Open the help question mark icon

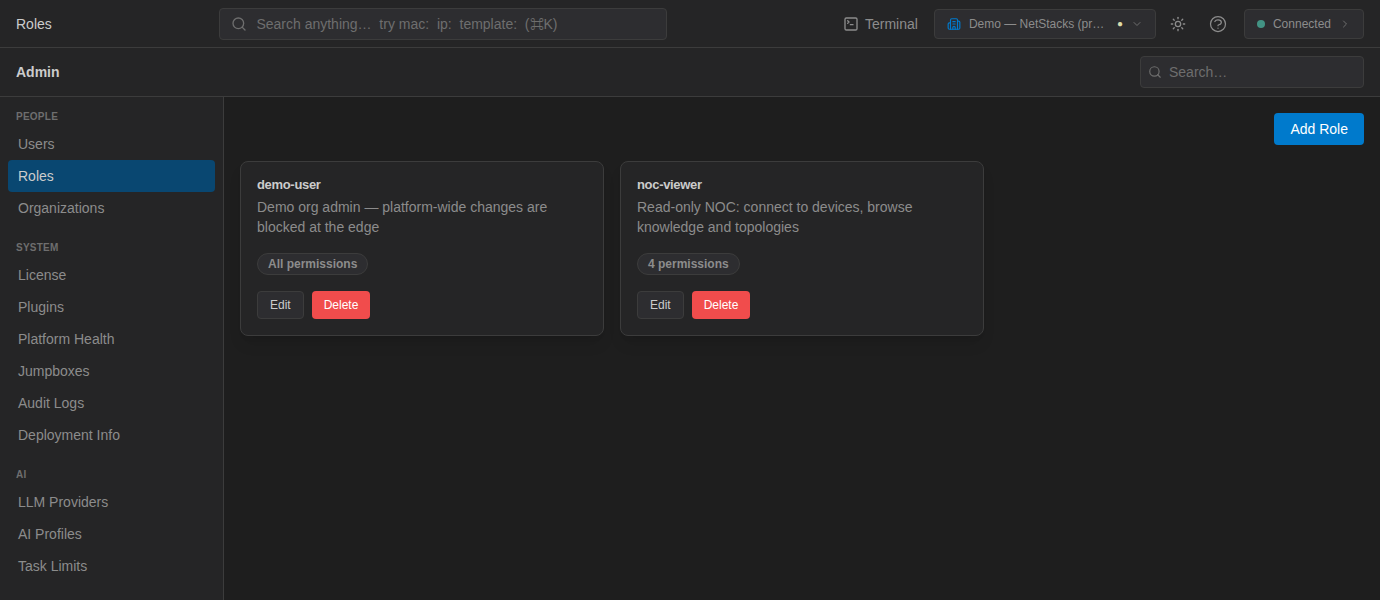[x=1218, y=24]
